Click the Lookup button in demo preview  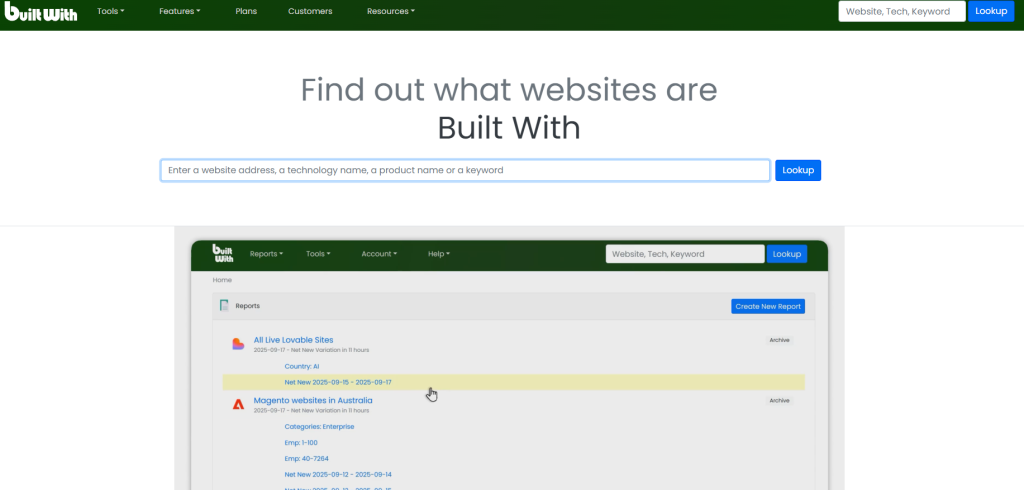click(x=787, y=253)
